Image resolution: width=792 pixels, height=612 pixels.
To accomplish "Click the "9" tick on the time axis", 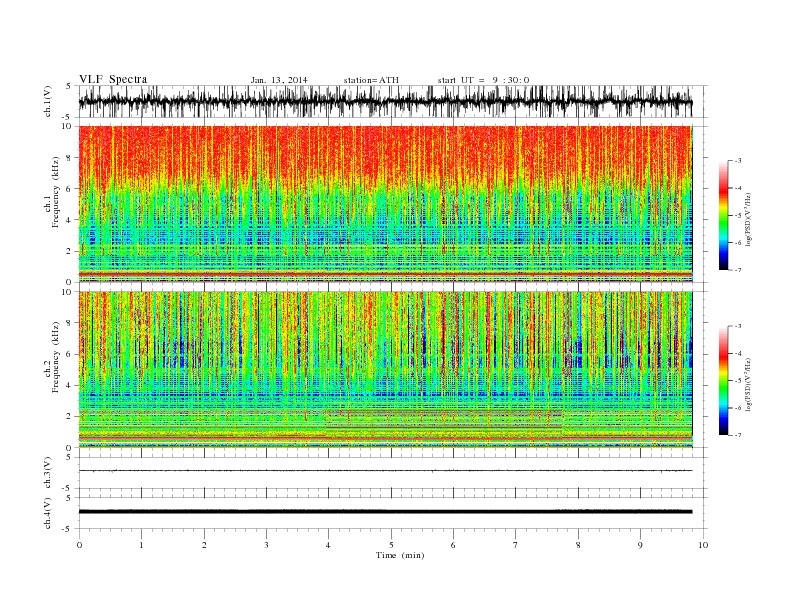I will 640,545.
